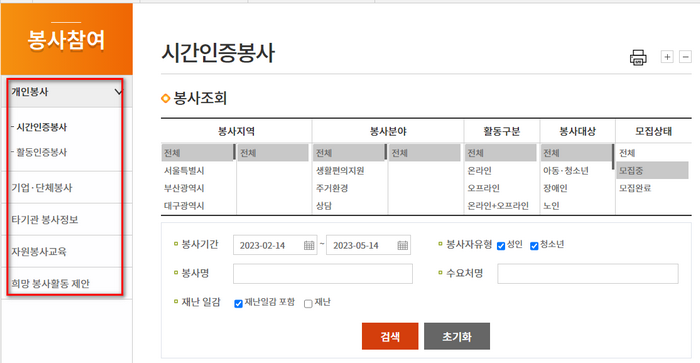Screen dimensions: 700x363
Task: Open calendar icon for end date
Action: click(403, 245)
